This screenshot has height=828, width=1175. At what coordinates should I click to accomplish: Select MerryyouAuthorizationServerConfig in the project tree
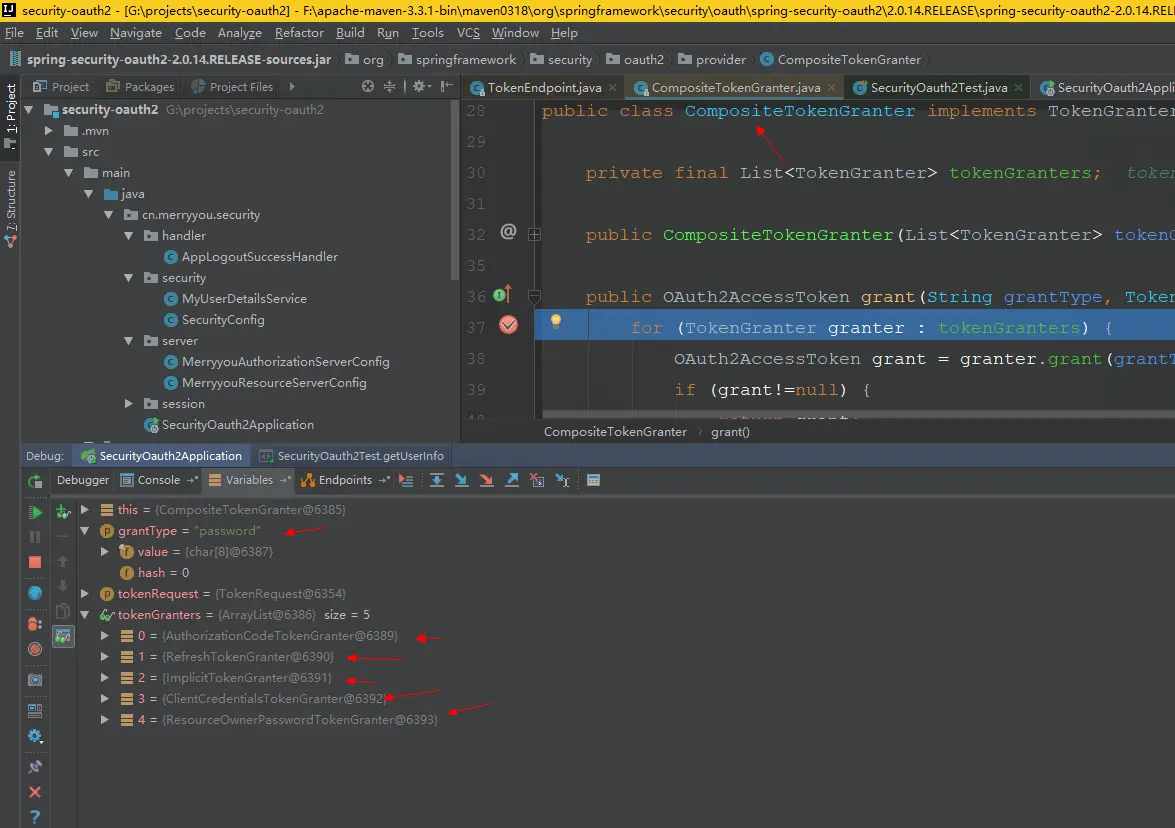[x=285, y=362]
